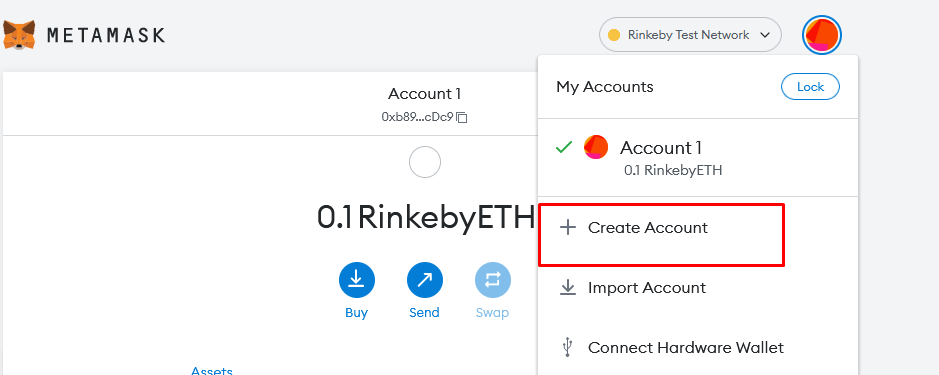Expand the network list with the chevron arrow

(x=765, y=35)
